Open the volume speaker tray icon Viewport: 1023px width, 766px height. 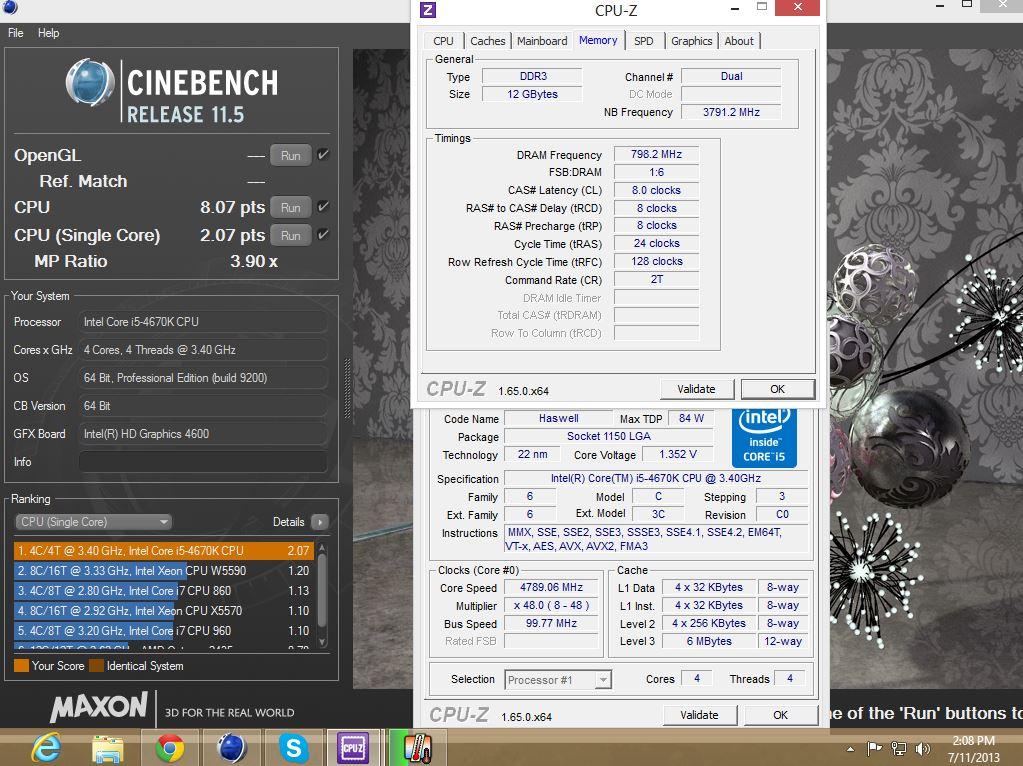pos(923,748)
